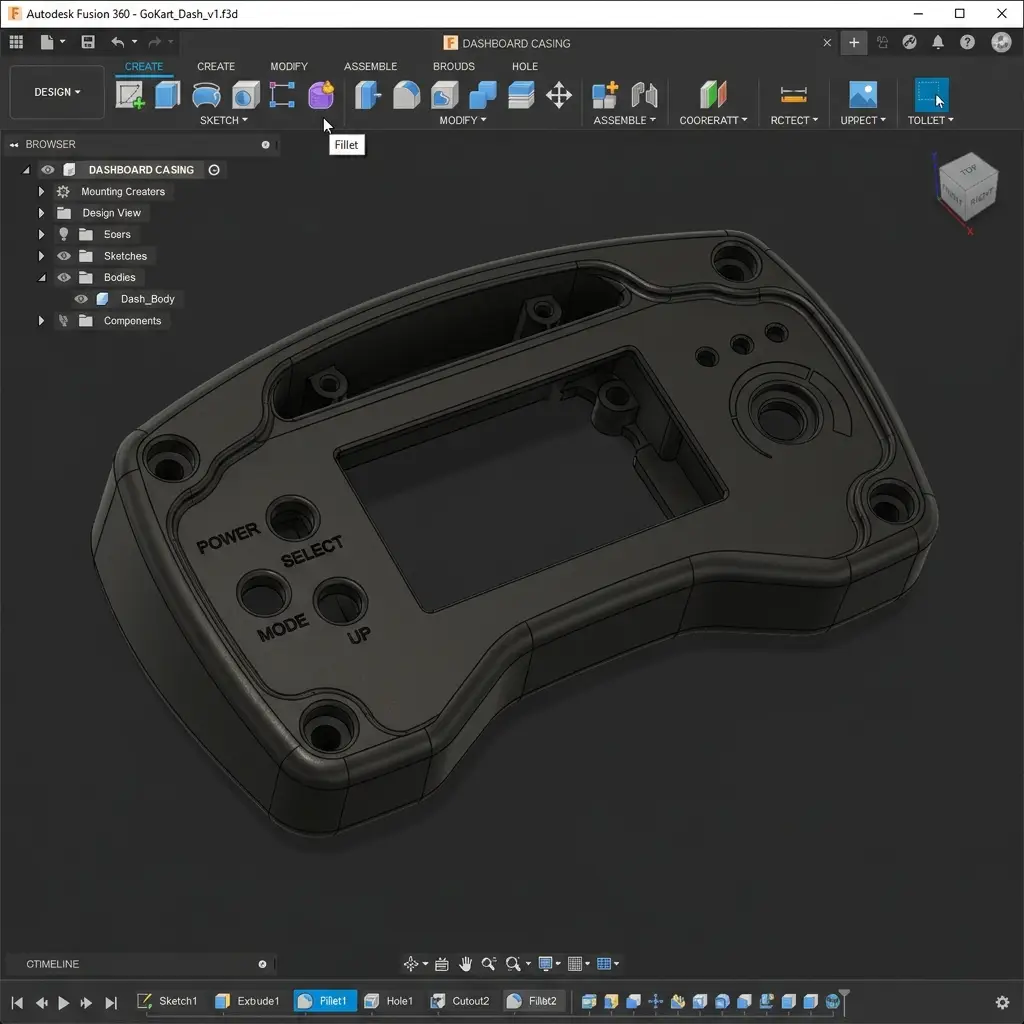Screen dimensions: 1024x1024
Task: Click the Revolve tool icon beside Extrude
Action: click(206, 95)
